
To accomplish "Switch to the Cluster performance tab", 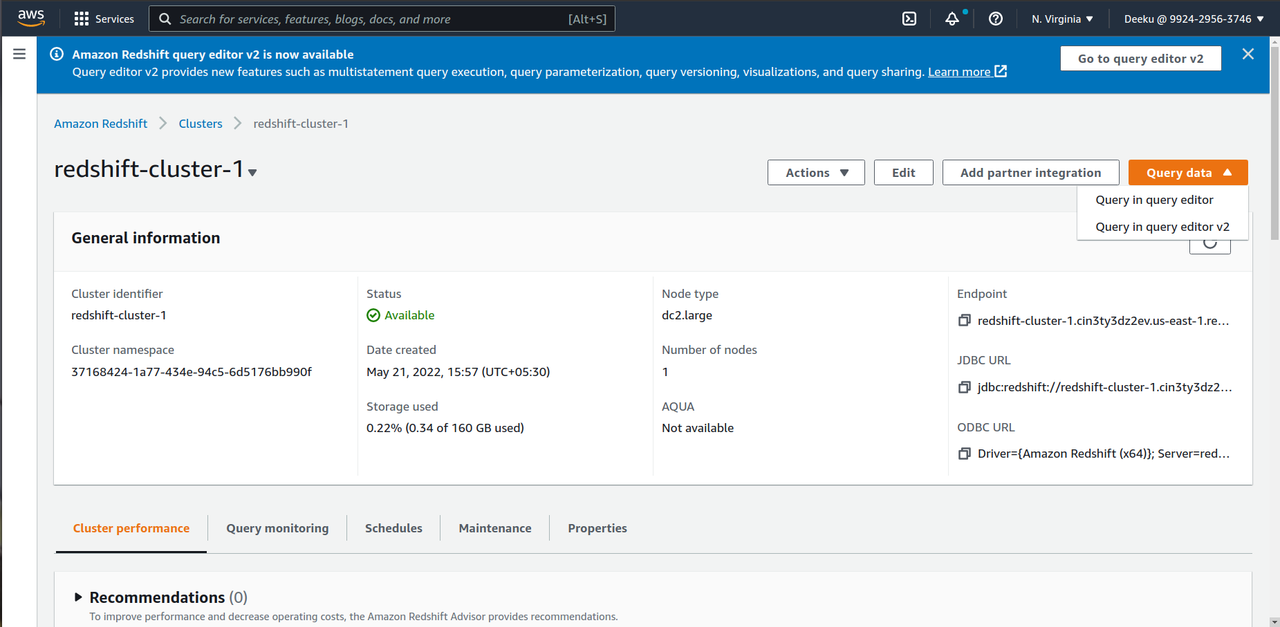I will [x=131, y=528].
